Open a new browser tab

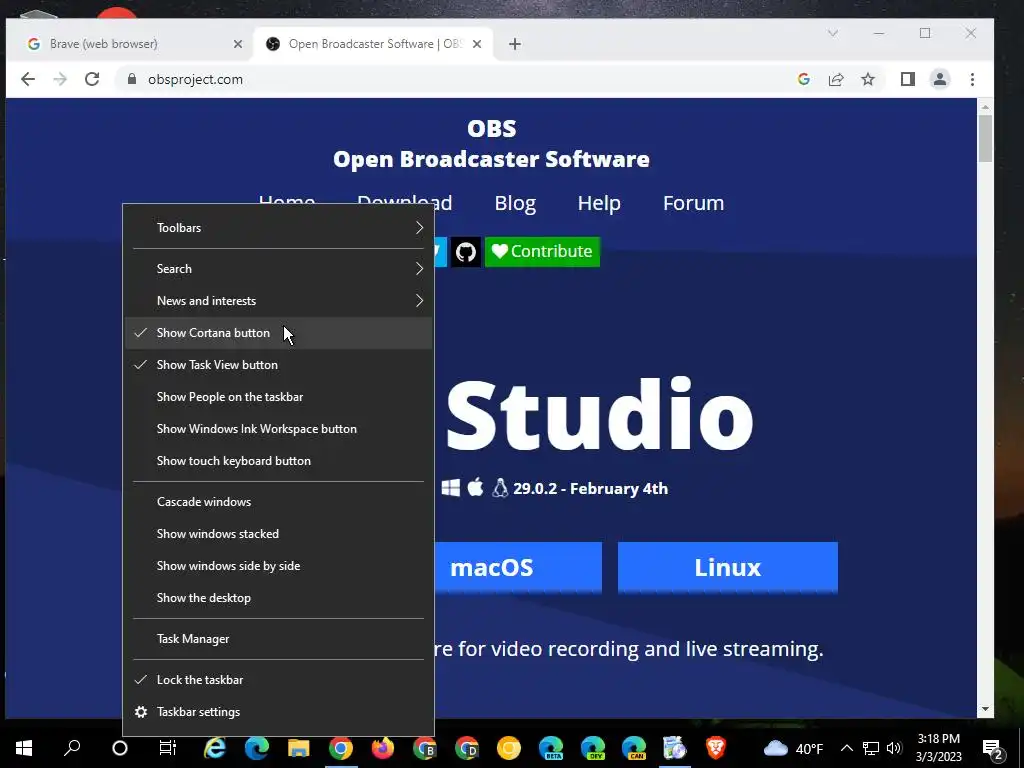pyautogui.click(x=515, y=44)
